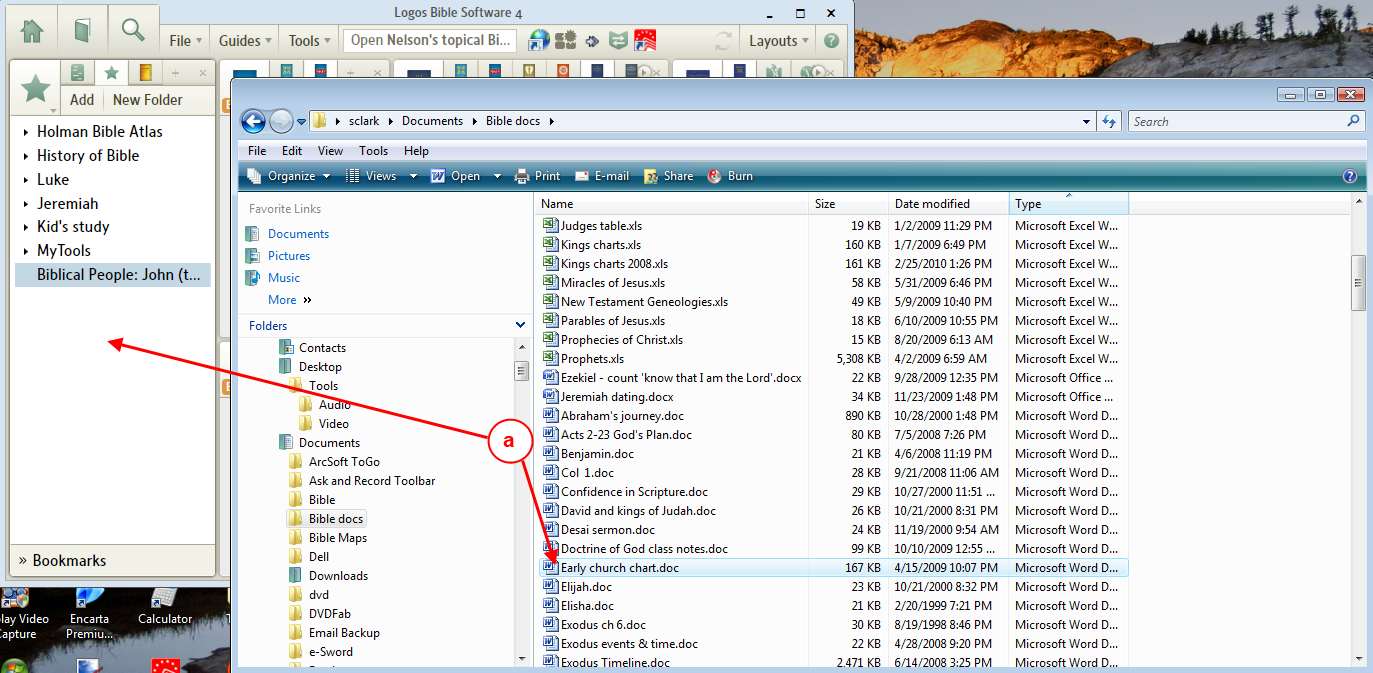Viewport: 1373px width, 673px height.
Task: Click Open with Word toolbar button
Action: [x=456, y=176]
